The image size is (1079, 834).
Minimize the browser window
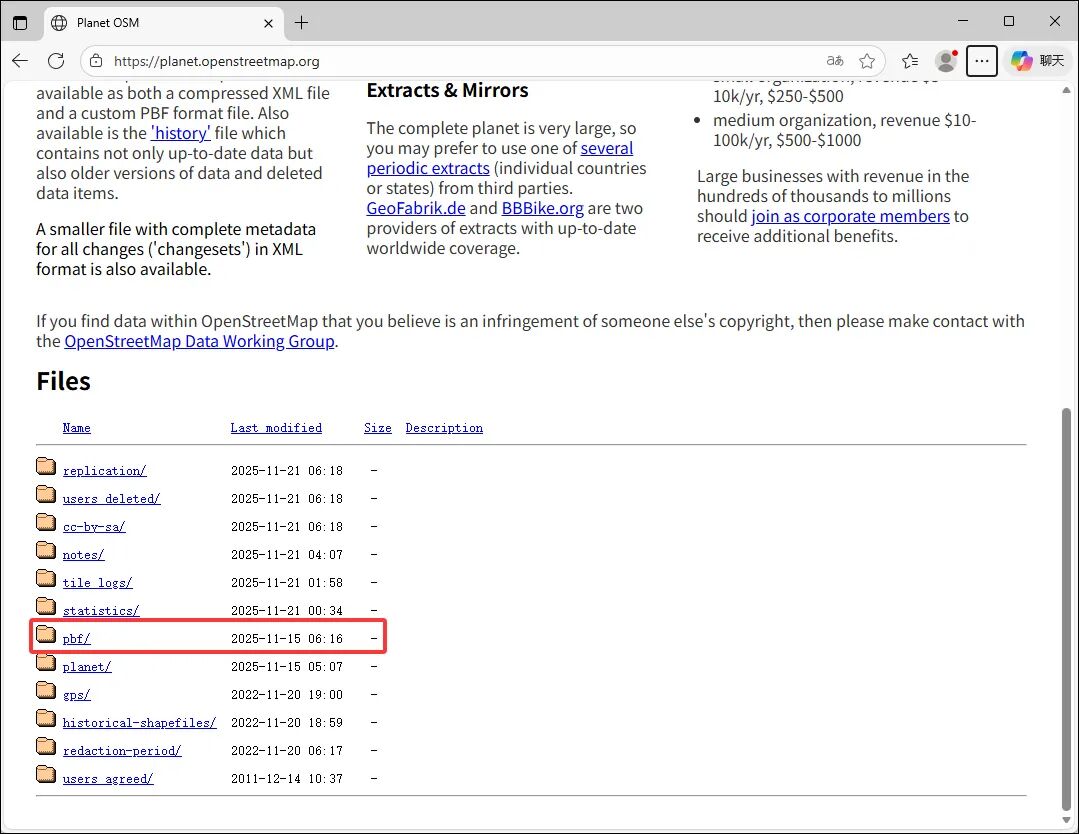click(963, 21)
